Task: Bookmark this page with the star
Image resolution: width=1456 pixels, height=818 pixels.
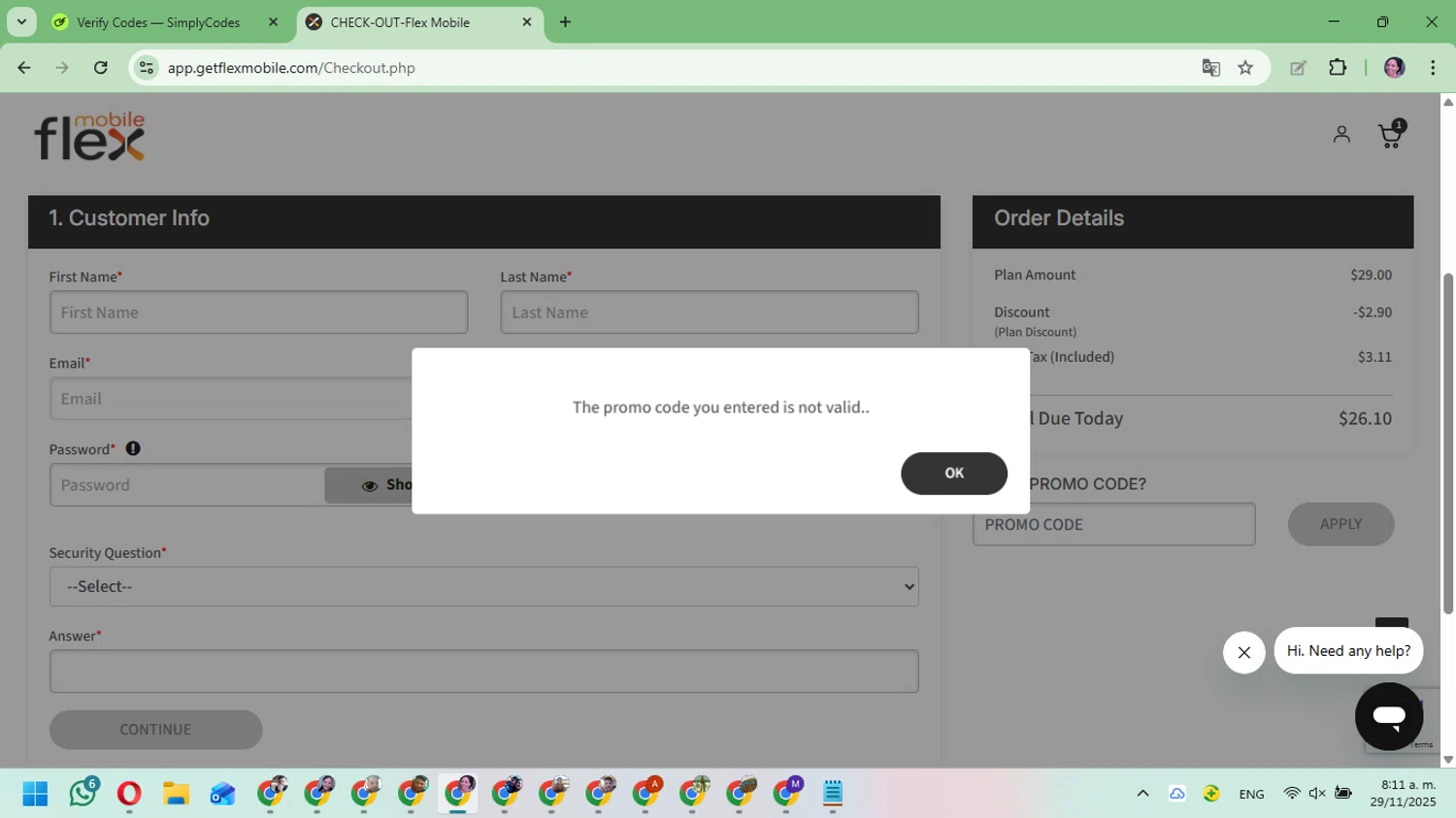Action: [x=1245, y=68]
